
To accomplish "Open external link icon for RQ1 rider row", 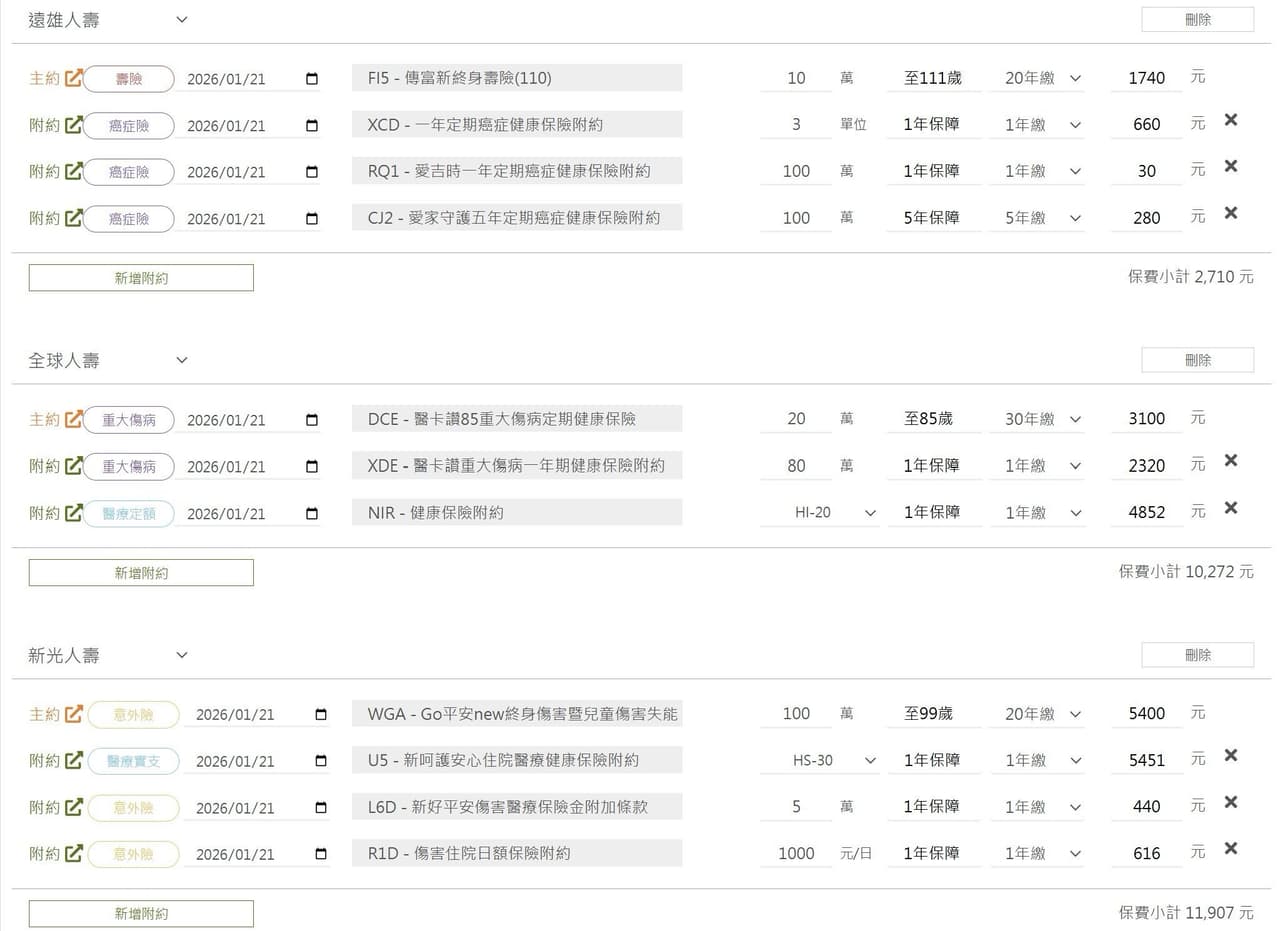I will click(73, 171).
